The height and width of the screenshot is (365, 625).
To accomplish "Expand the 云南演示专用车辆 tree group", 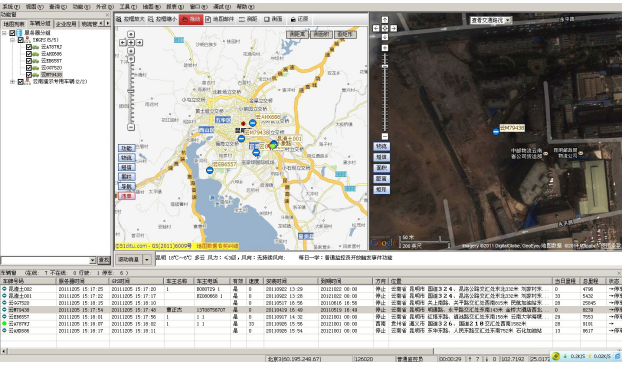I will pyautogui.click(x=12, y=82).
